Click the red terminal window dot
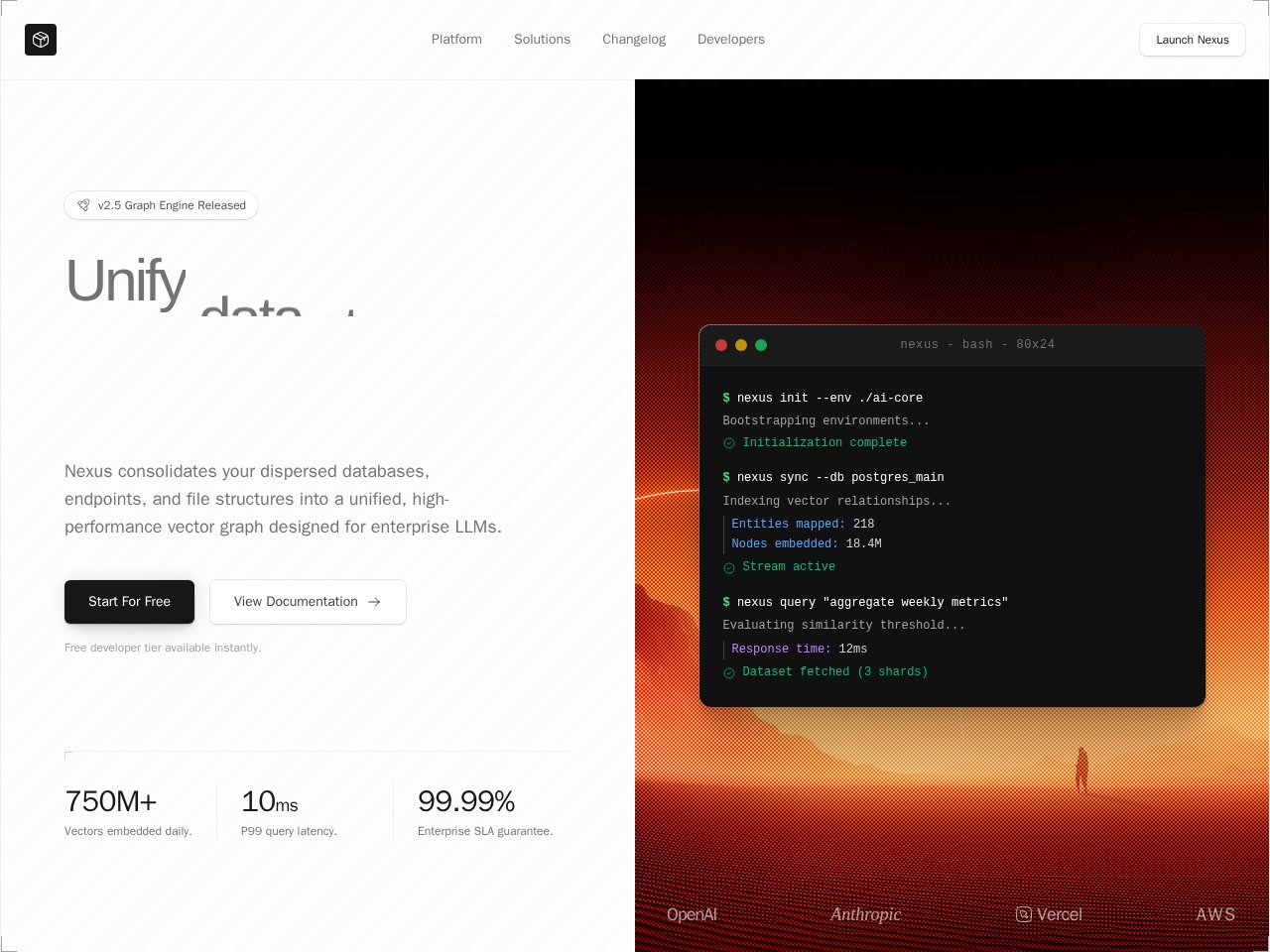The height and width of the screenshot is (952, 1270). 721,345
